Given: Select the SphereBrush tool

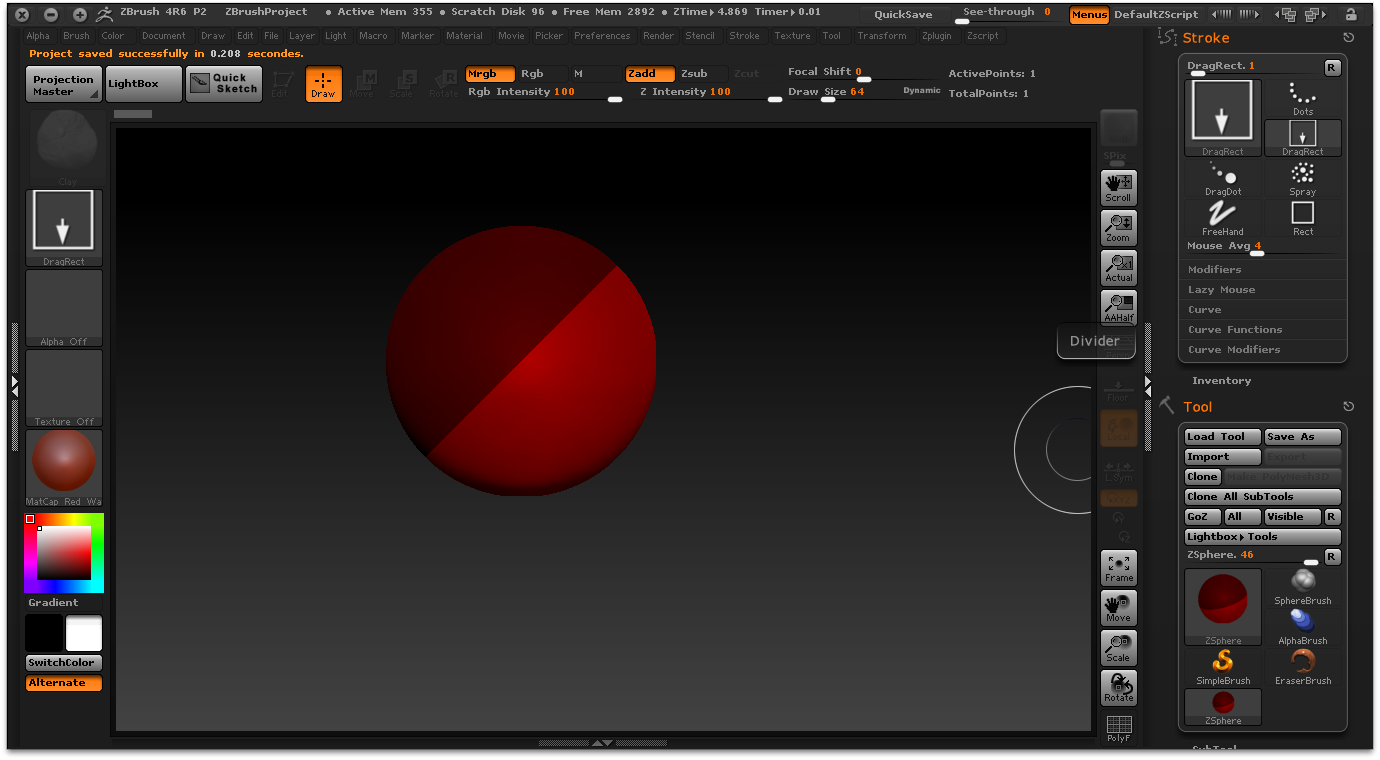Looking at the screenshot, I should coord(1302,588).
